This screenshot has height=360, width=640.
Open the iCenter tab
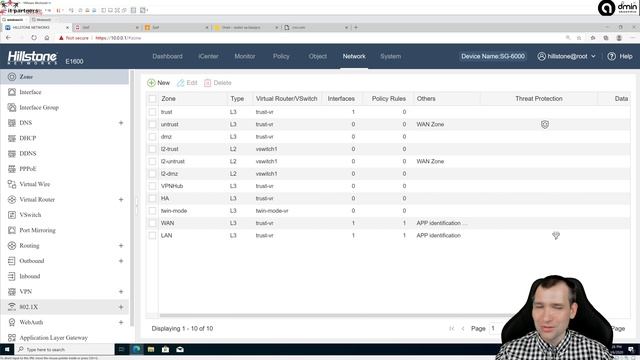[x=208, y=56]
